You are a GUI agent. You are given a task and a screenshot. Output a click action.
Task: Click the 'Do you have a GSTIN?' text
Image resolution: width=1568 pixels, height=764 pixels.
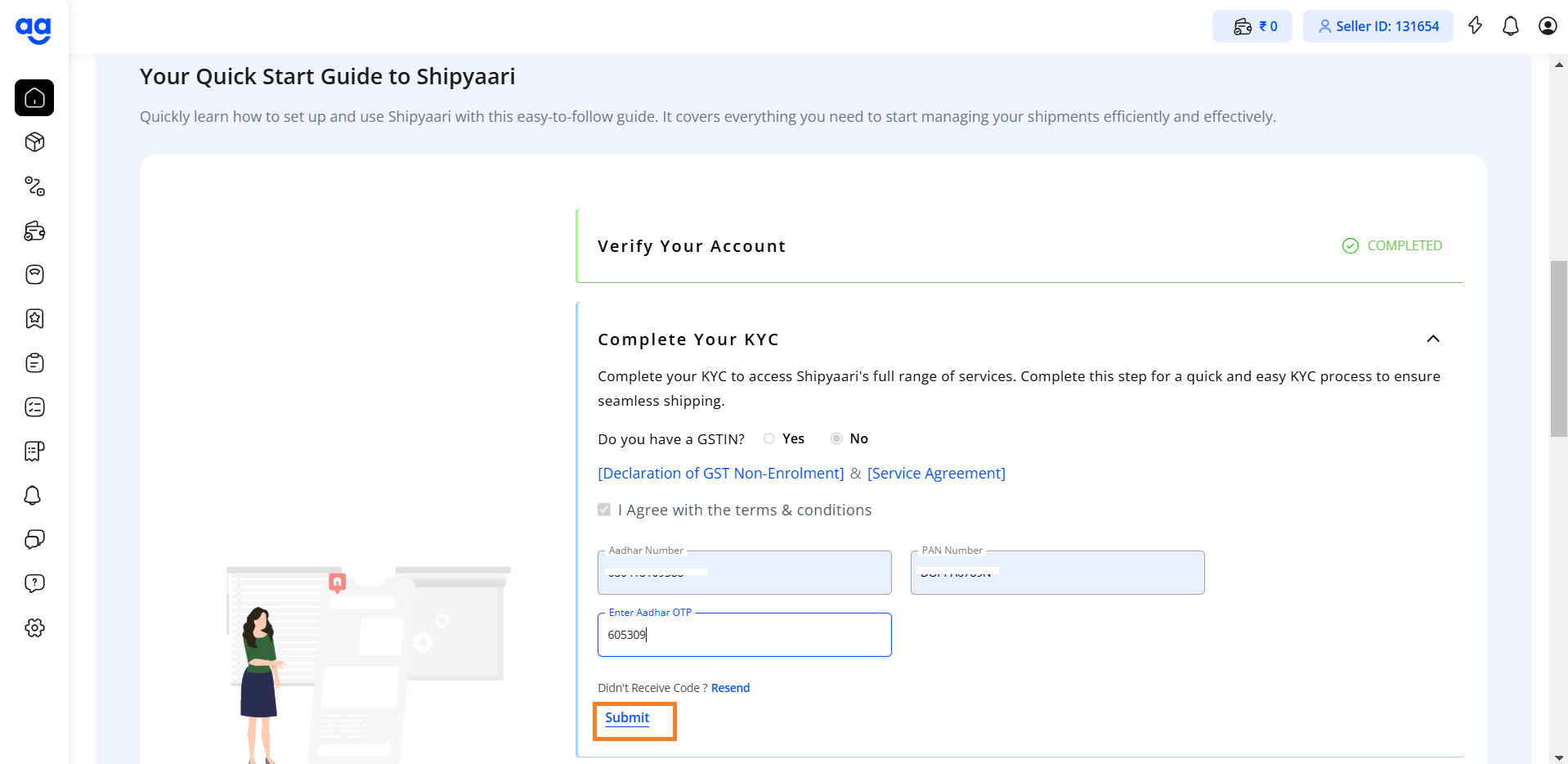(x=671, y=439)
